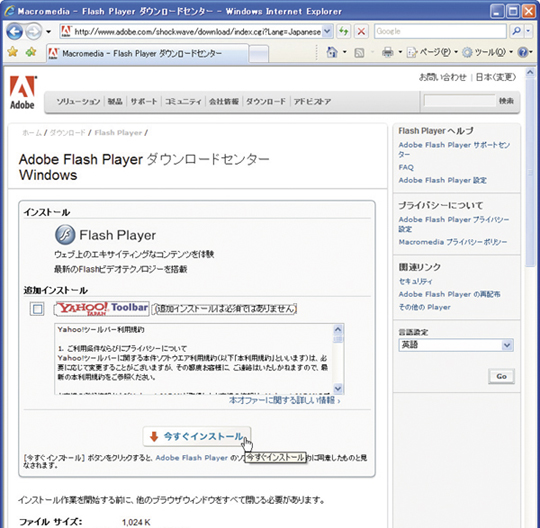The width and height of the screenshot is (540, 528).
Task: Click the browser Forward arrow button
Action: tap(34, 32)
